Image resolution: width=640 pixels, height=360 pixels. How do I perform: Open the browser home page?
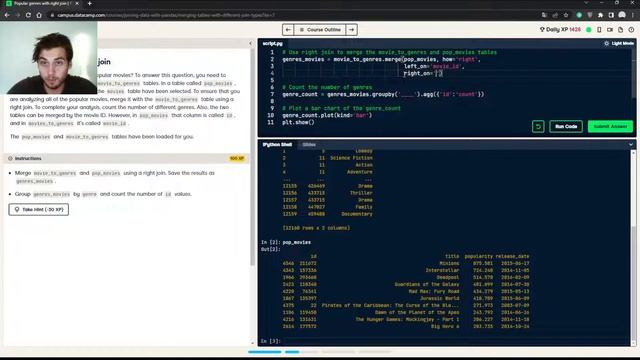tap(39, 15)
